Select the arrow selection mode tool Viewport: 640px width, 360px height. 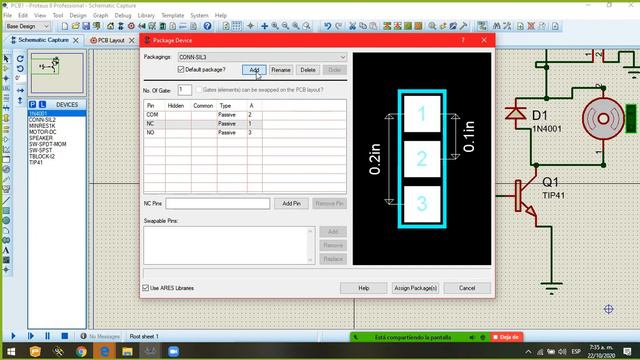pos(6,59)
